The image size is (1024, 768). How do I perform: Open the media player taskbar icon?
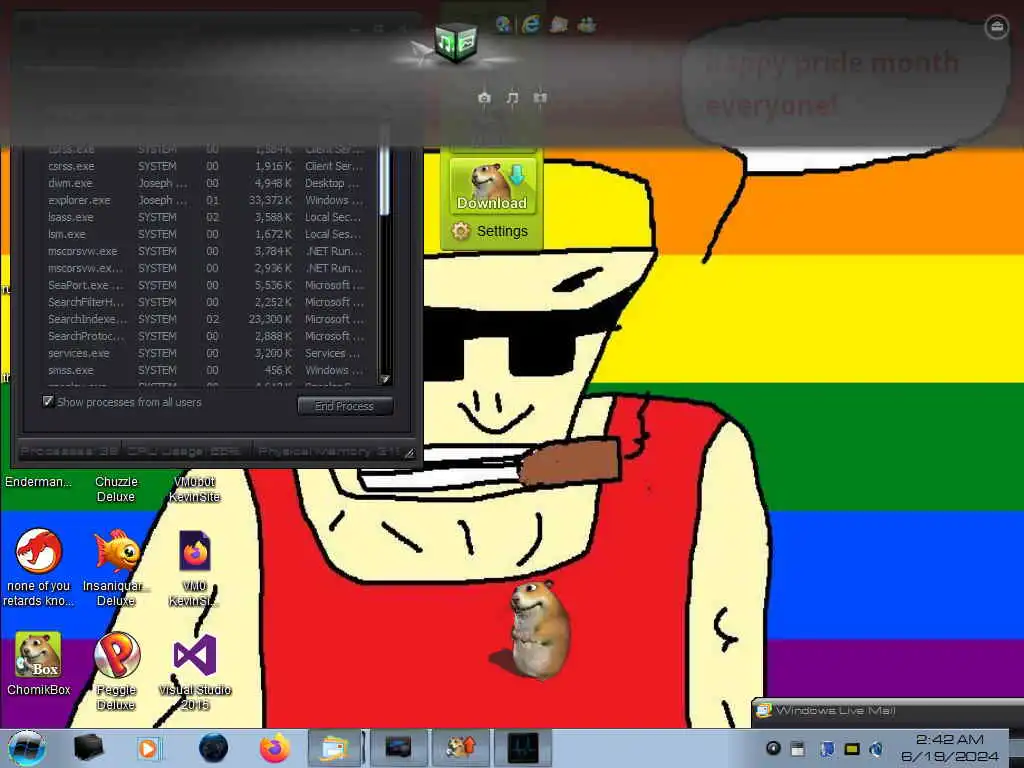click(x=148, y=748)
